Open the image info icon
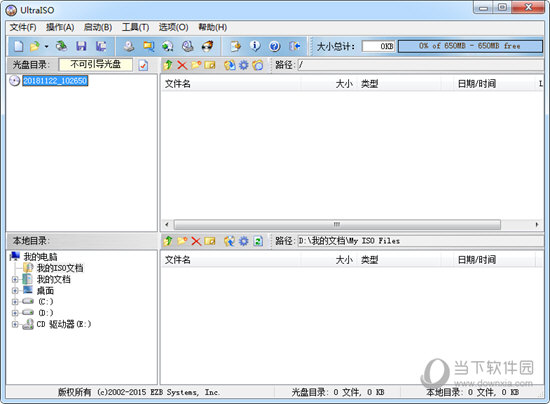 (x=255, y=46)
